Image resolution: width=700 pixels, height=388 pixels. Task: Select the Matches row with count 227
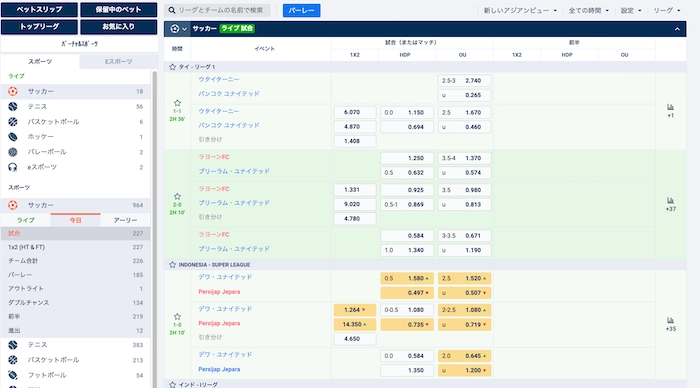pyautogui.click(x=75, y=234)
